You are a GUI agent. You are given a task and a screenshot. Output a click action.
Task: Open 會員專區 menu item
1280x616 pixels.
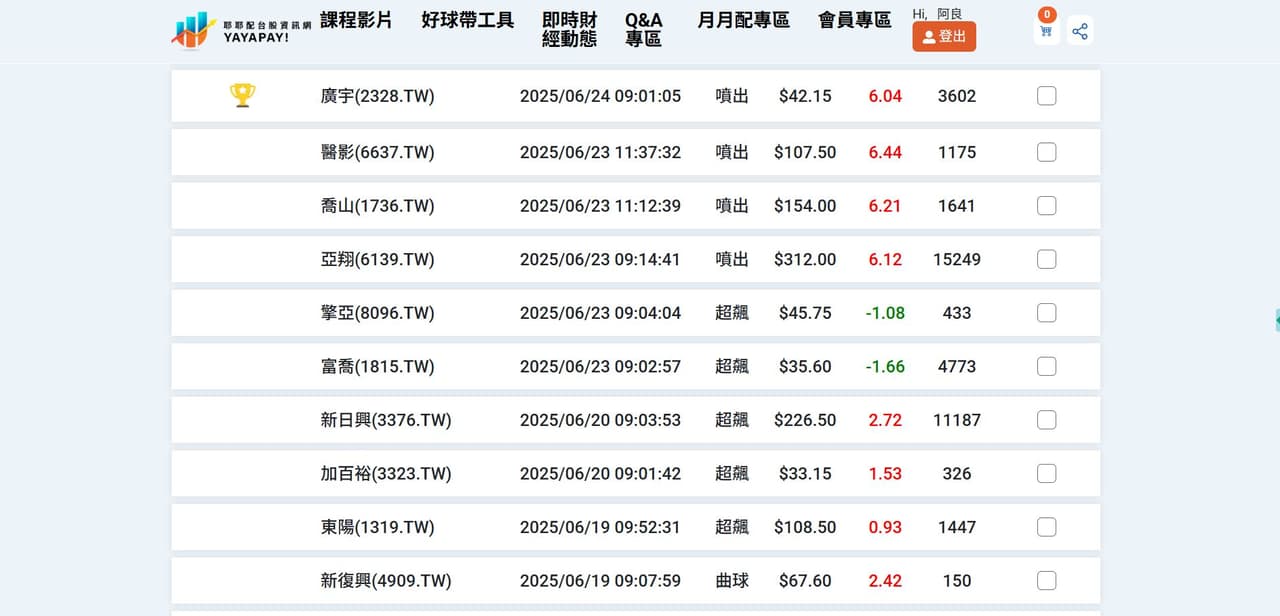[854, 20]
